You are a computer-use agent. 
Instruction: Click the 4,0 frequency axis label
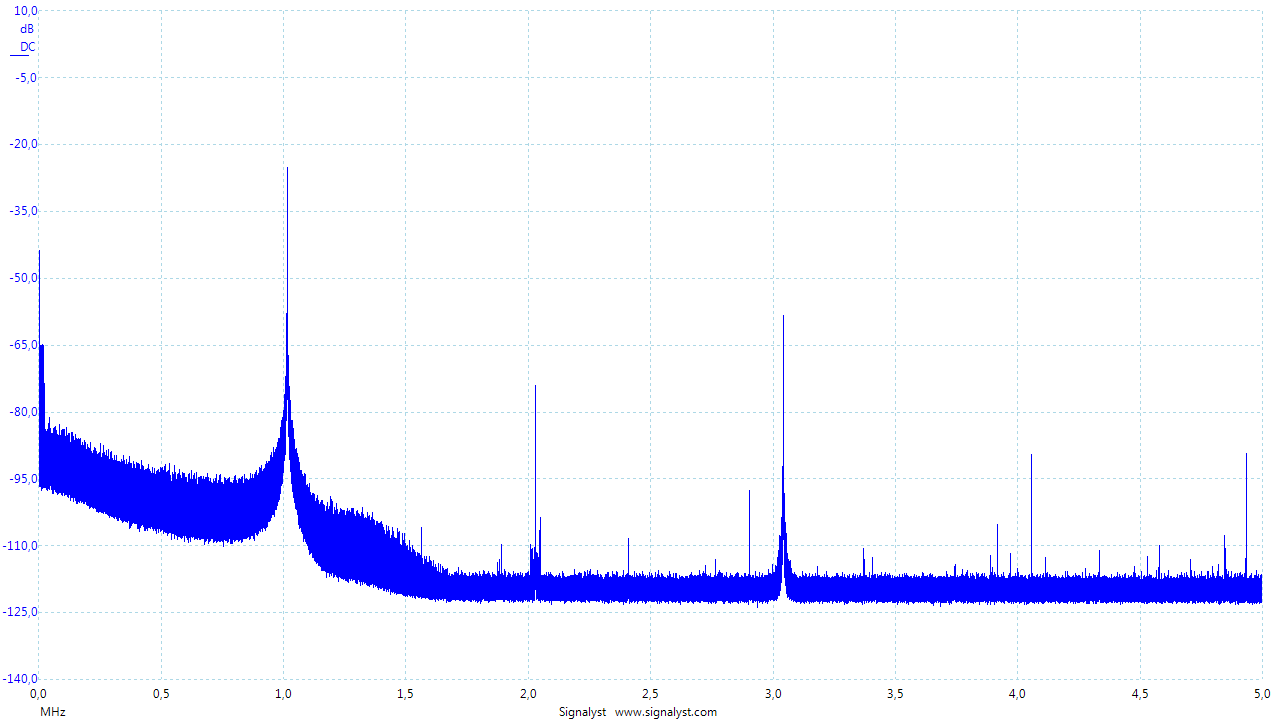[1018, 693]
